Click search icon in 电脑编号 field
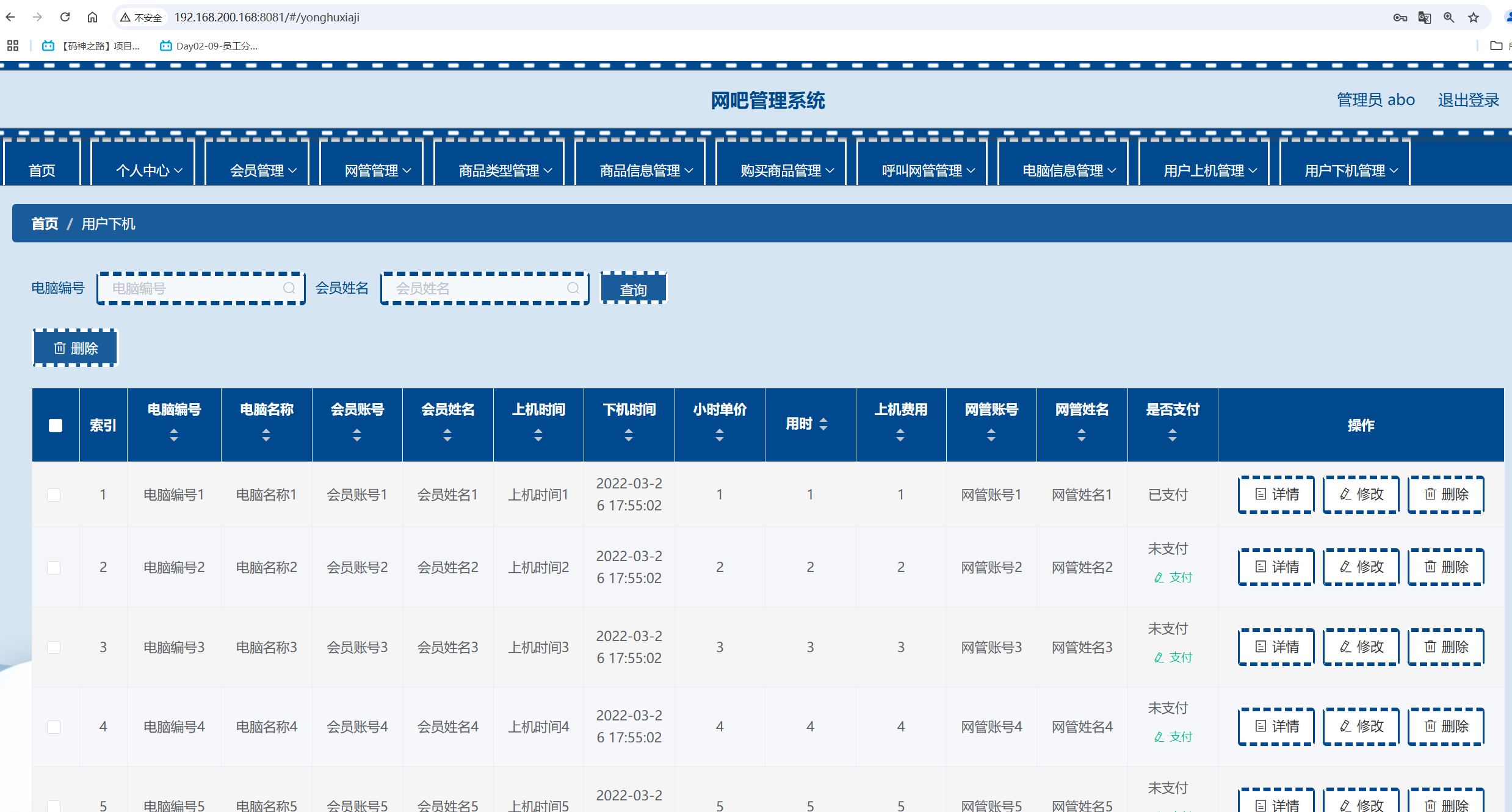The width and height of the screenshot is (1512, 812). [x=289, y=288]
